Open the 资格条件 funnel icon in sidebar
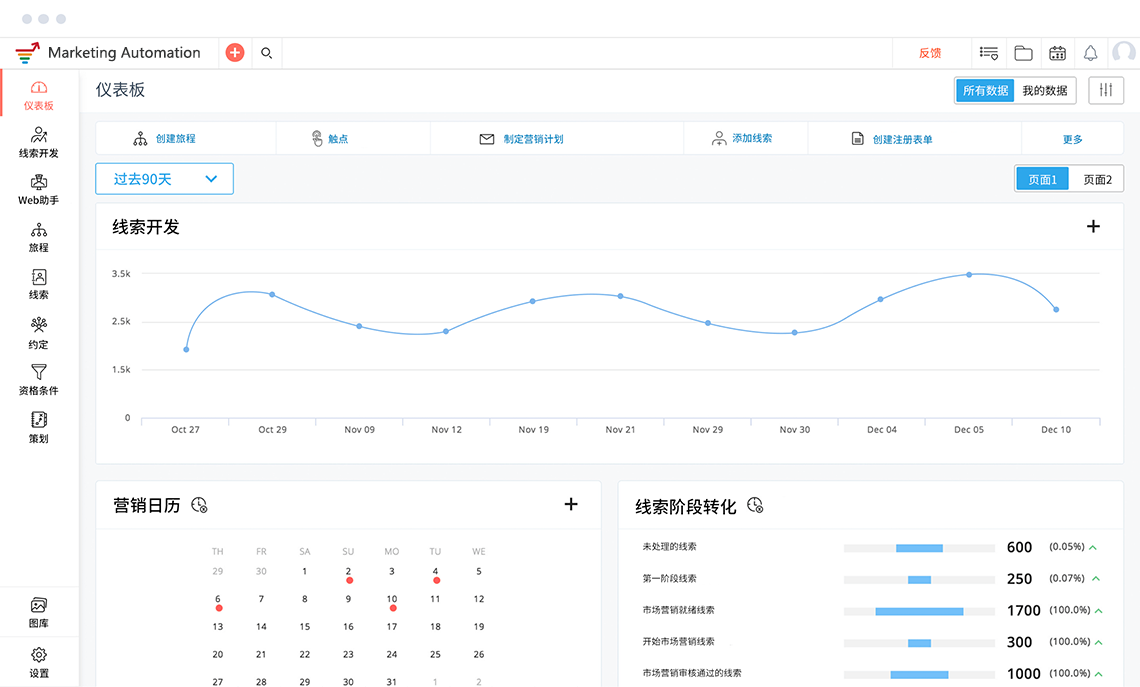This screenshot has width=1140, height=687. point(38,381)
